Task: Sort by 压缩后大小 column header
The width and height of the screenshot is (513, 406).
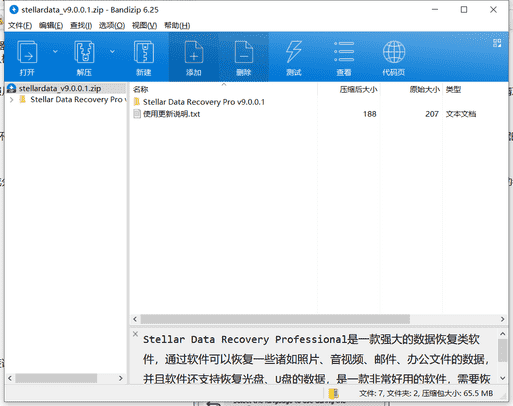Action: coord(358,89)
